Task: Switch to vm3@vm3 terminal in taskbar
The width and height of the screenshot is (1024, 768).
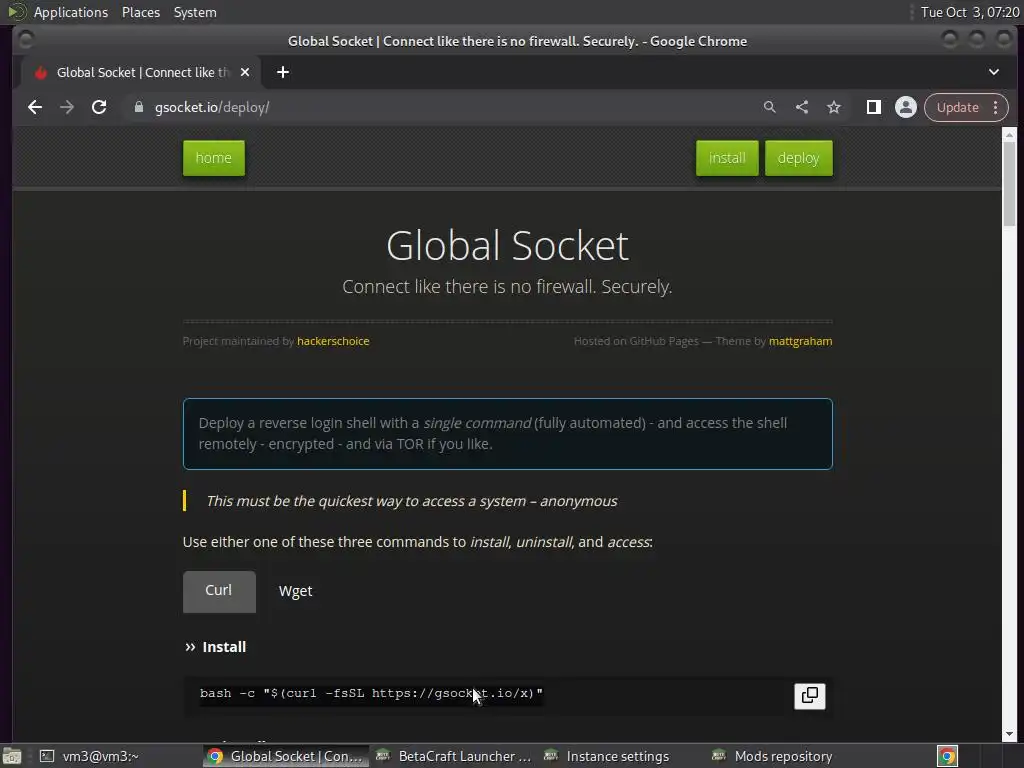Action: click(x=90, y=756)
